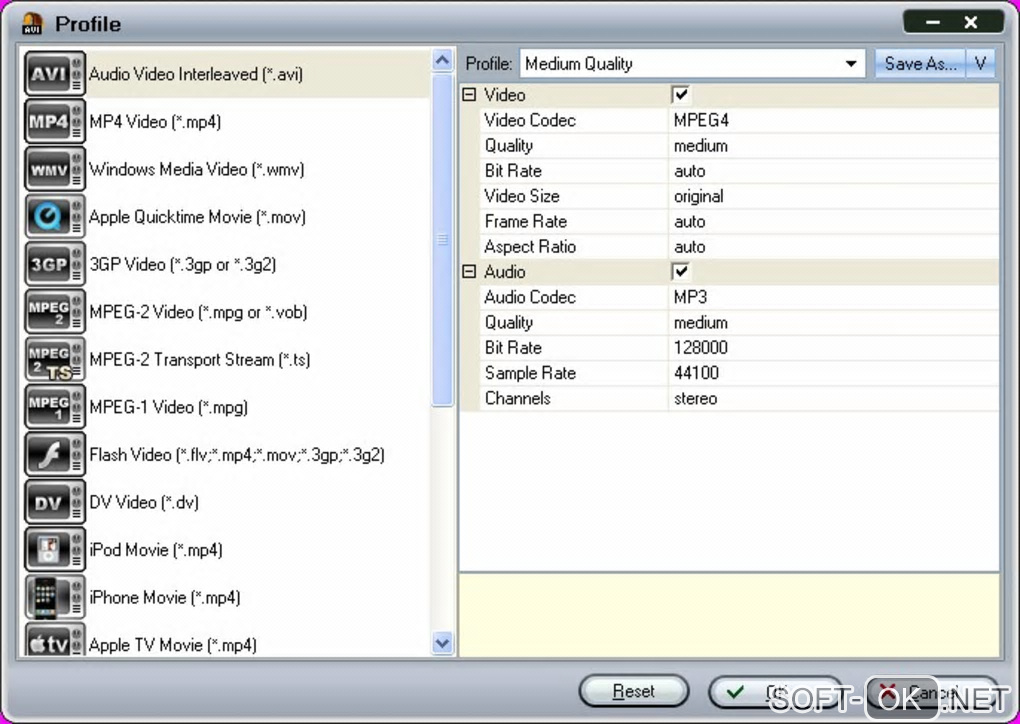Uncheck the Video checkbox

pyautogui.click(x=680, y=95)
